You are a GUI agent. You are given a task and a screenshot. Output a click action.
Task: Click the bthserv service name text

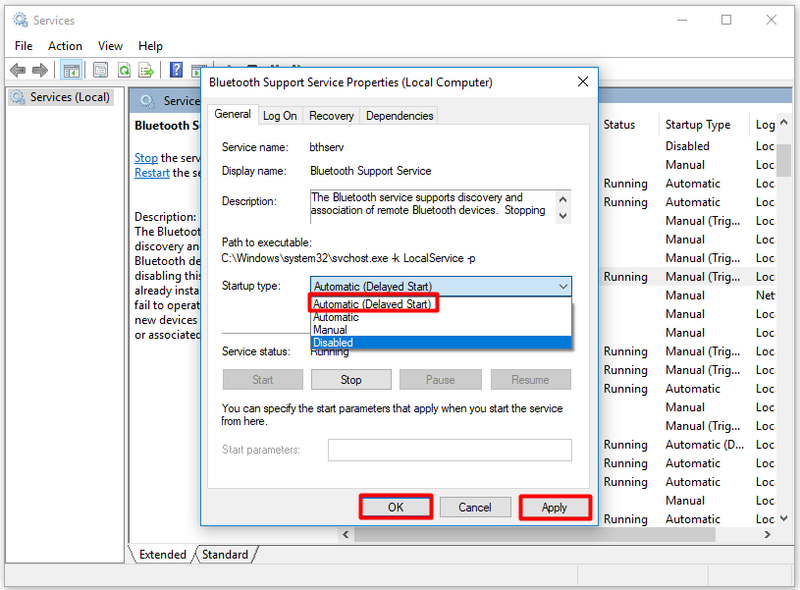click(x=327, y=147)
